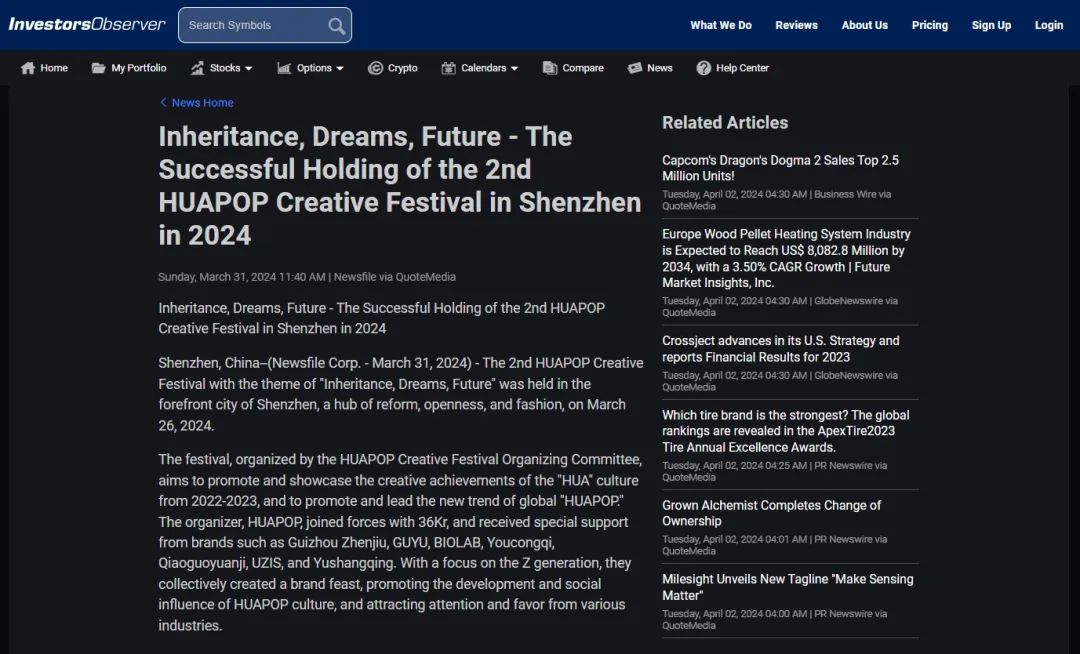The width and height of the screenshot is (1080, 654).
Task: Open About Us page
Action: coord(864,25)
